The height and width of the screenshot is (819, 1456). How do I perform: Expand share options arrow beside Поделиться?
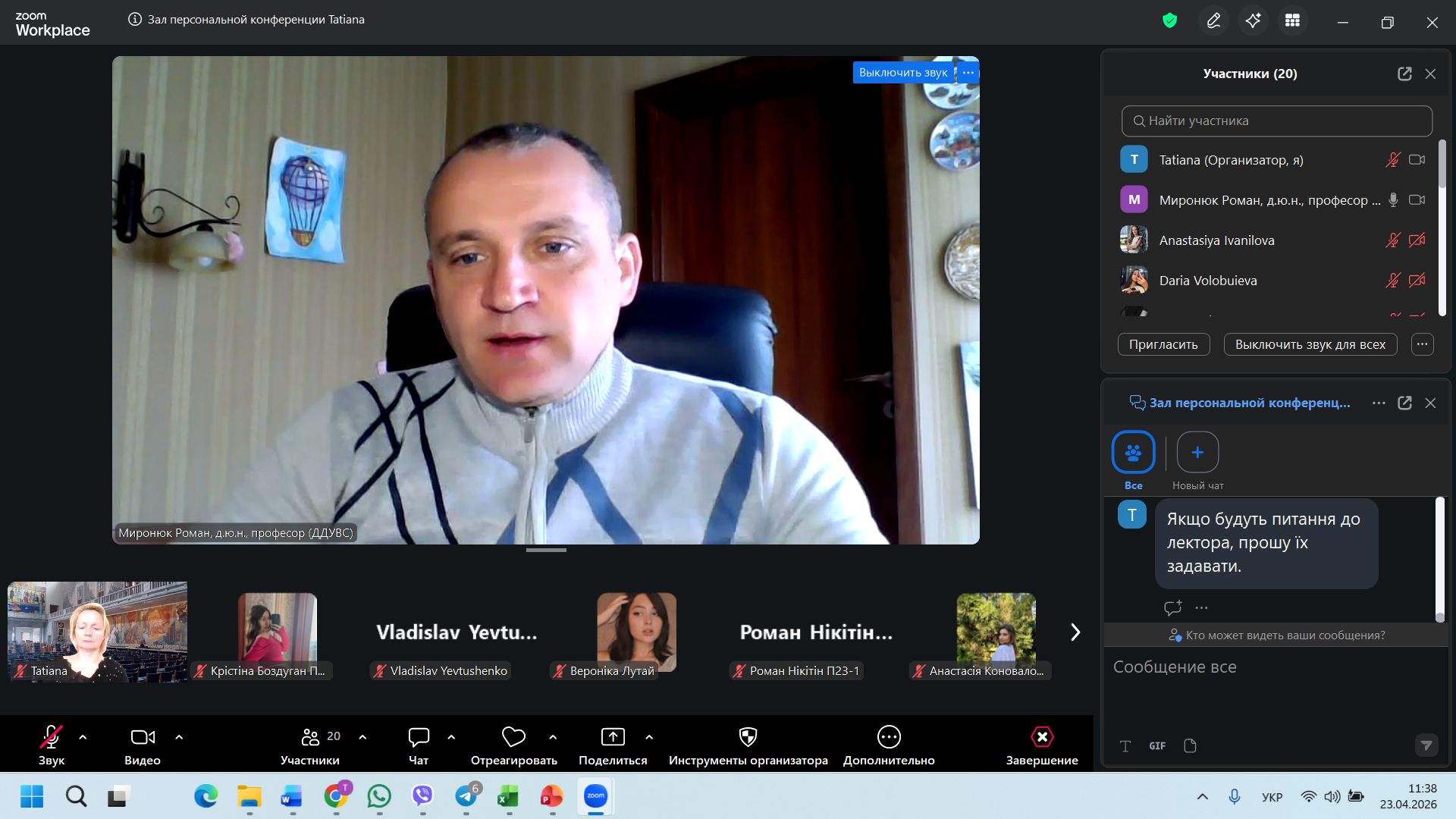coord(649,737)
